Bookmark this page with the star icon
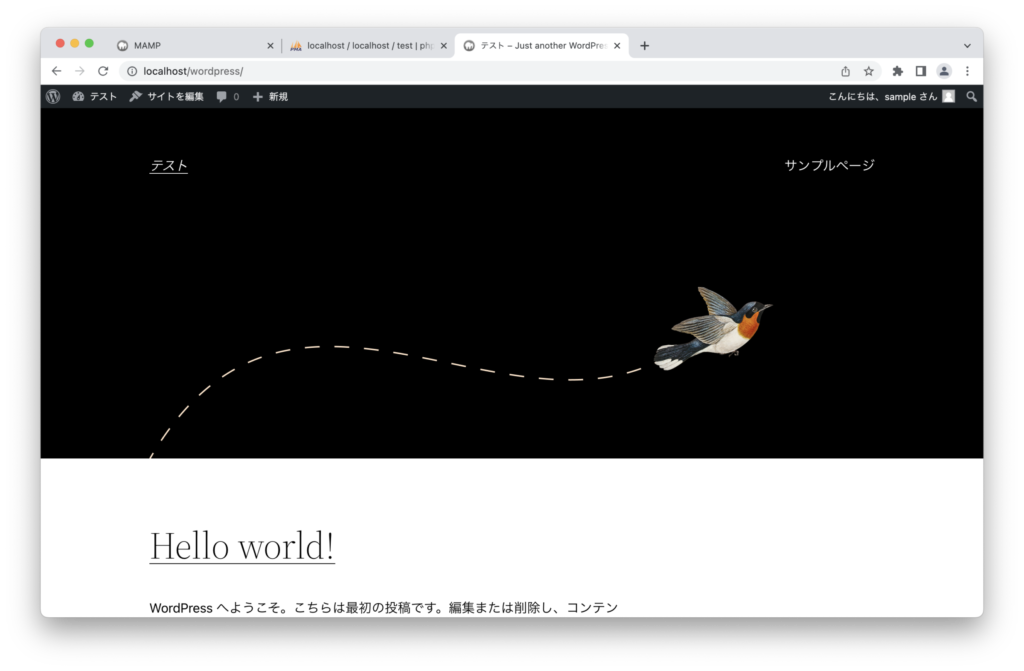This screenshot has height=671, width=1024. [x=869, y=71]
